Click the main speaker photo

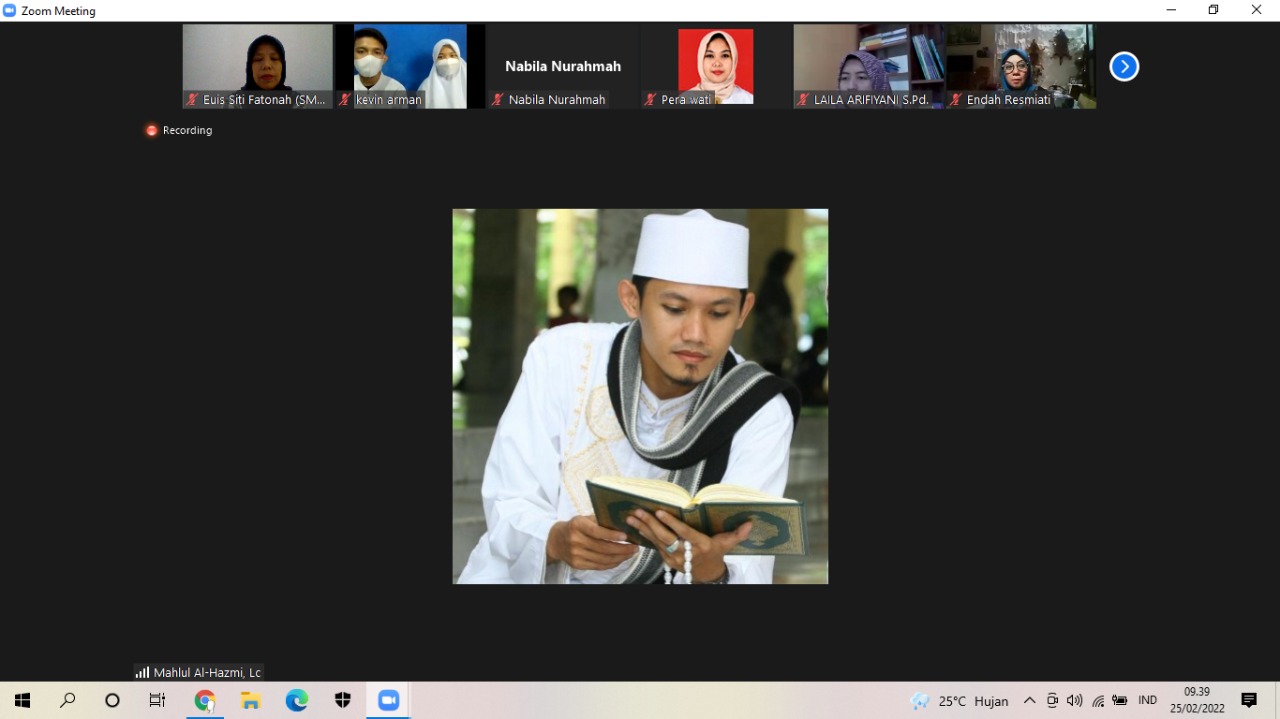point(640,396)
